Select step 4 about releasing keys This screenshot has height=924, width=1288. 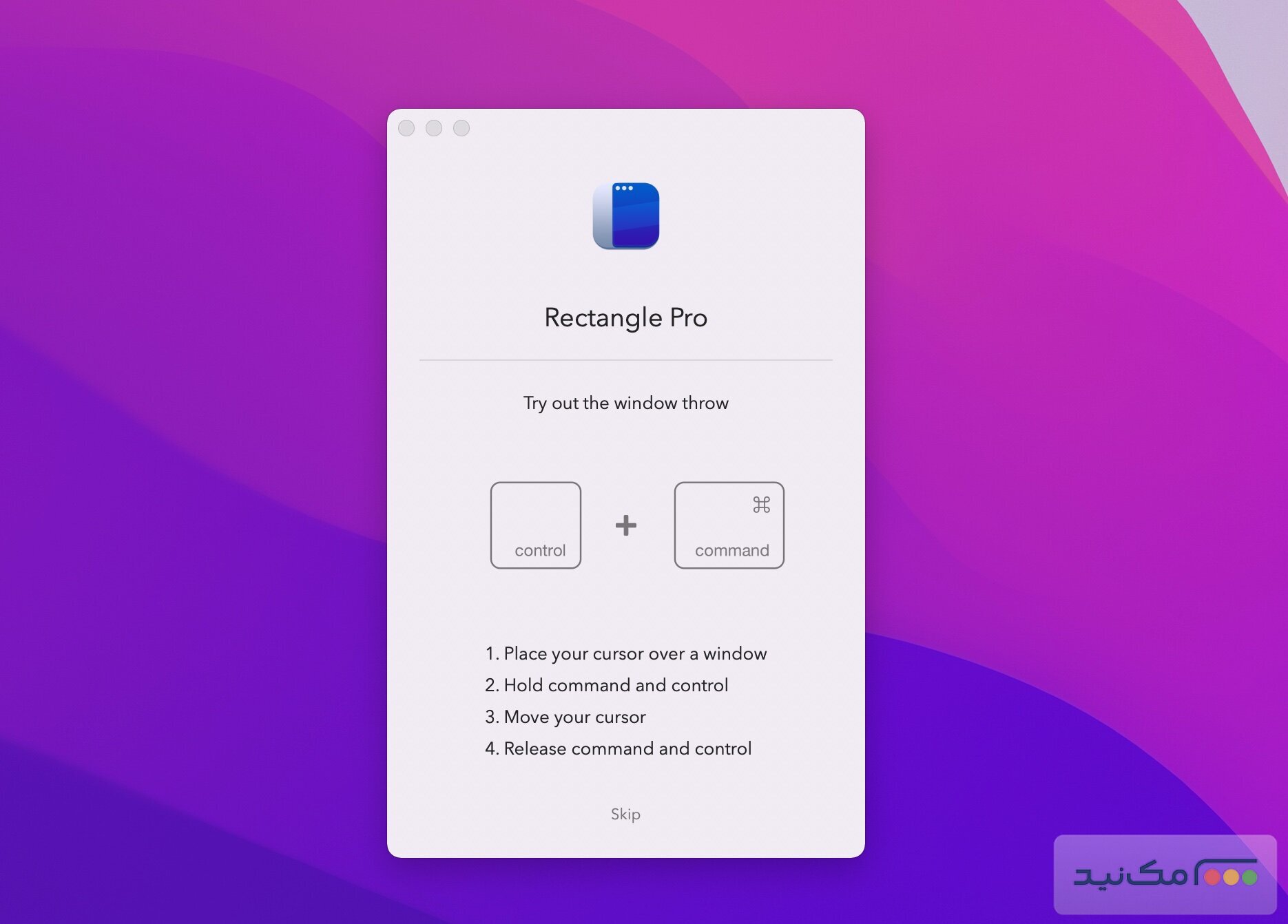[x=619, y=748]
